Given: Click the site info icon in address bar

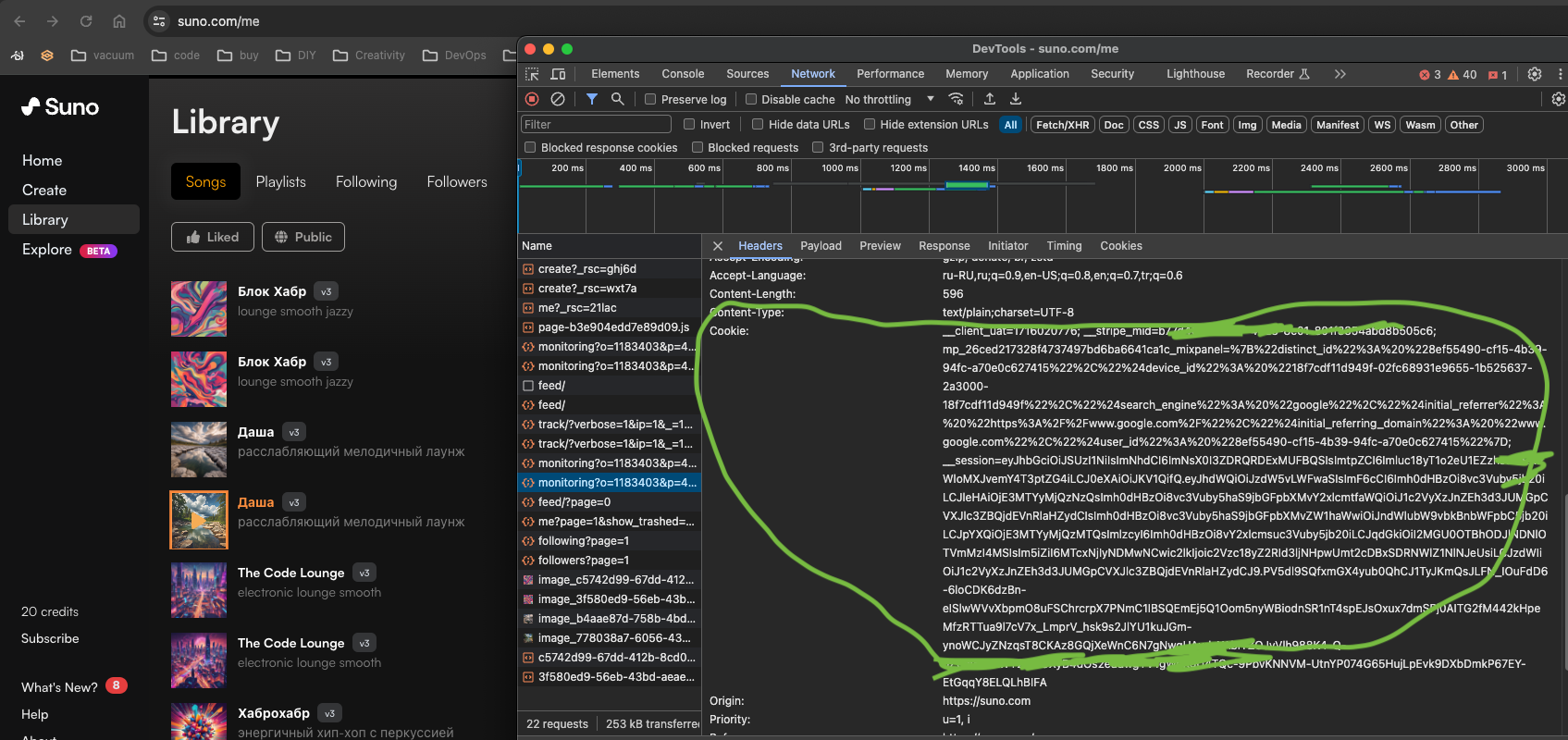Looking at the screenshot, I should (x=159, y=21).
